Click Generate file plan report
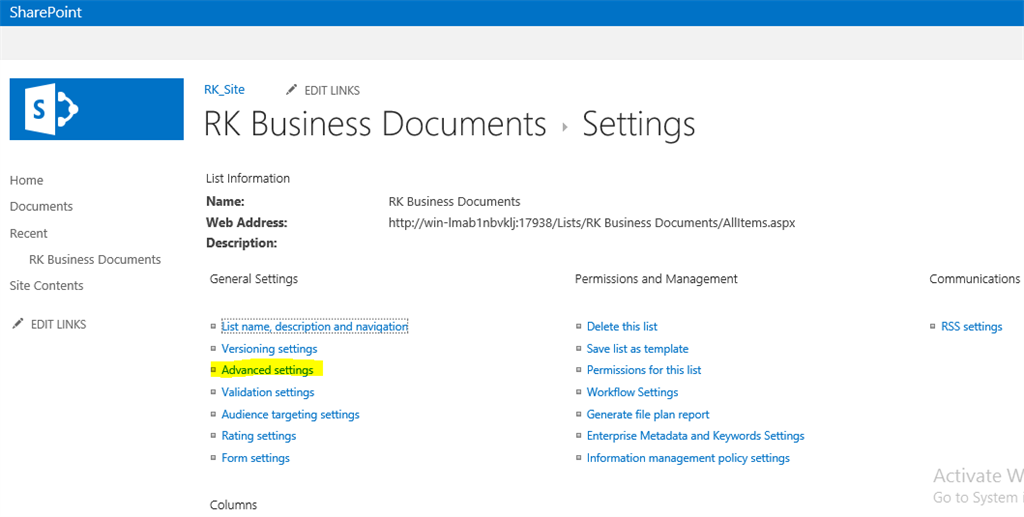Screen dimensions: 1024x517 click(648, 414)
